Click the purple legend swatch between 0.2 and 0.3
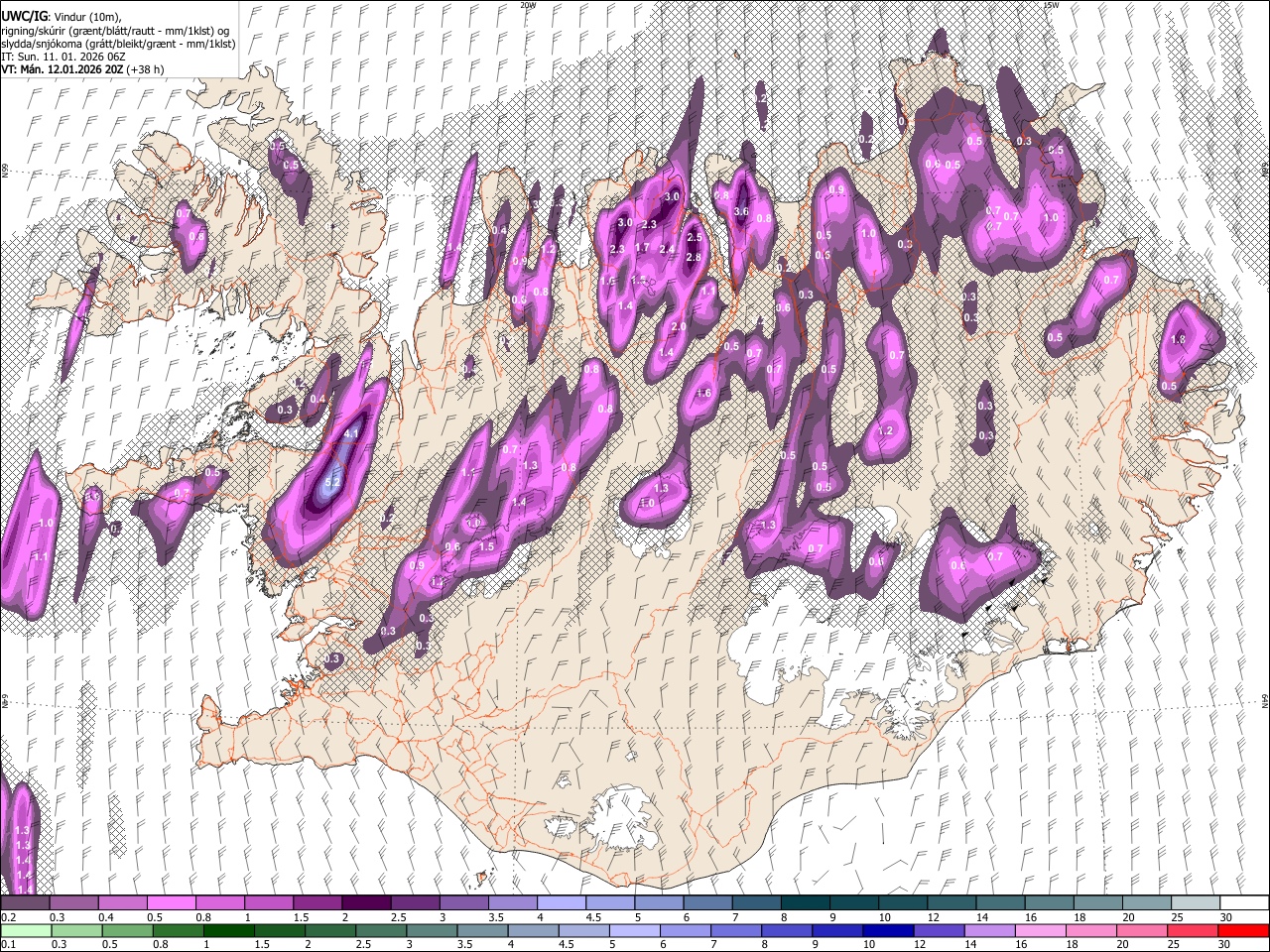Image resolution: width=1270 pixels, height=952 pixels. tap(25, 903)
